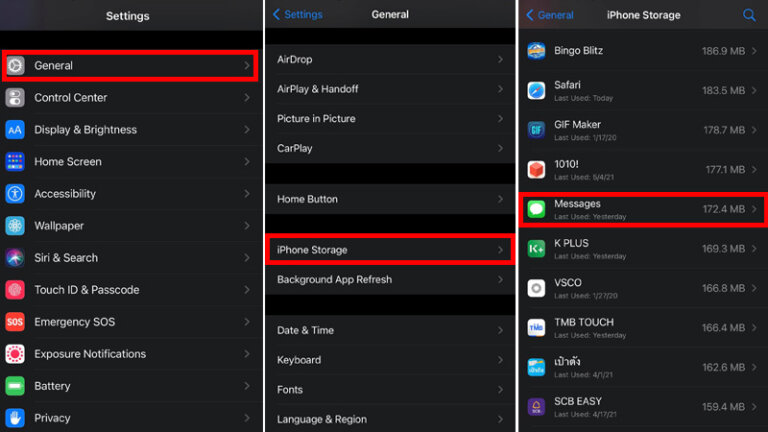Viewport: 768px width, 432px height.
Task: Select Messages 172.4 MB size text
Action: [724, 209]
